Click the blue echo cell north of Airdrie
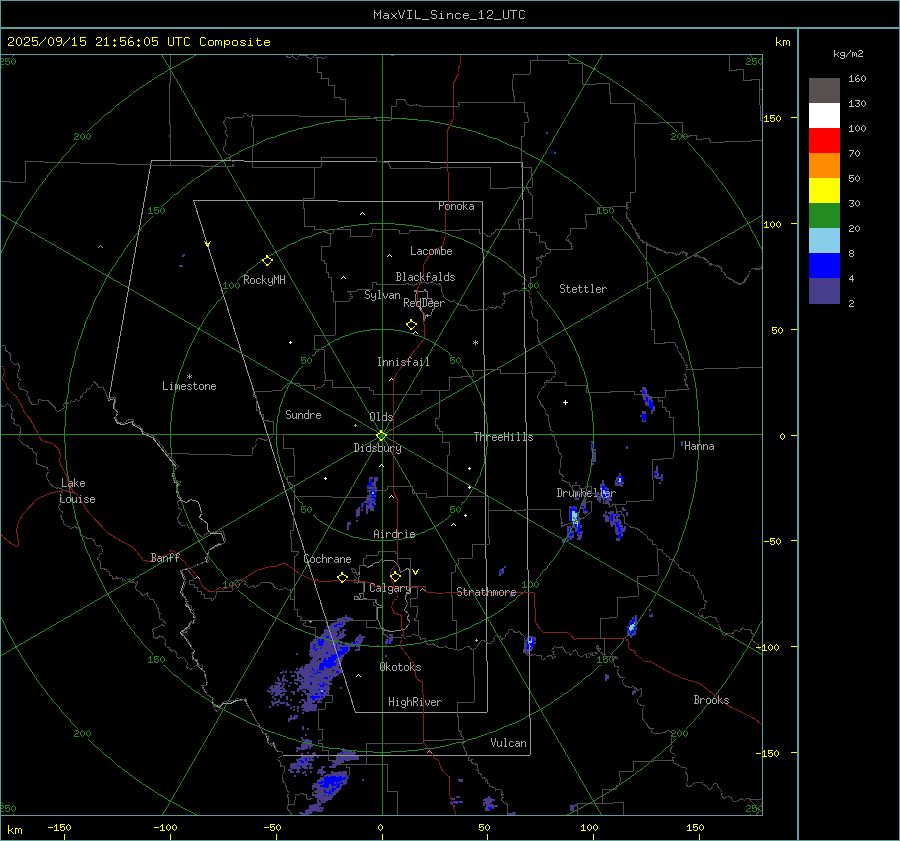The image size is (900, 841). click(371, 495)
